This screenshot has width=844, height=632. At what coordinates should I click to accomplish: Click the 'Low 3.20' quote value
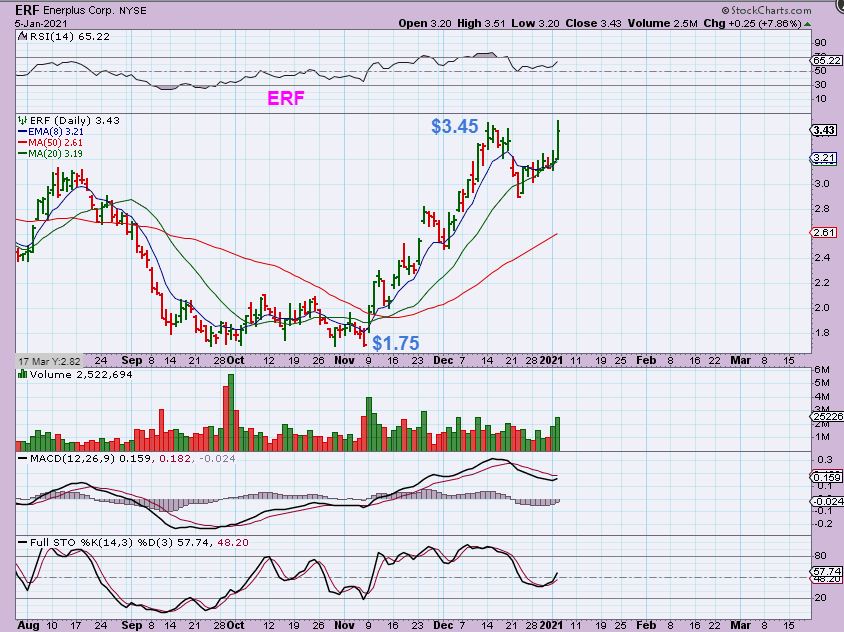[x=535, y=24]
